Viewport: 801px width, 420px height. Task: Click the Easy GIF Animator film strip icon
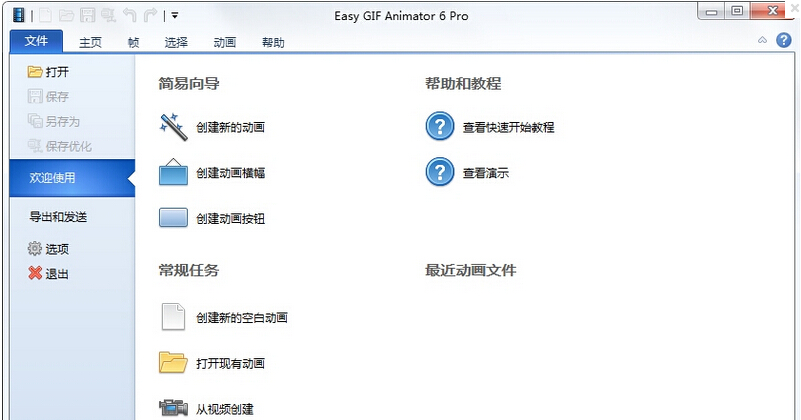click(x=18, y=15)
